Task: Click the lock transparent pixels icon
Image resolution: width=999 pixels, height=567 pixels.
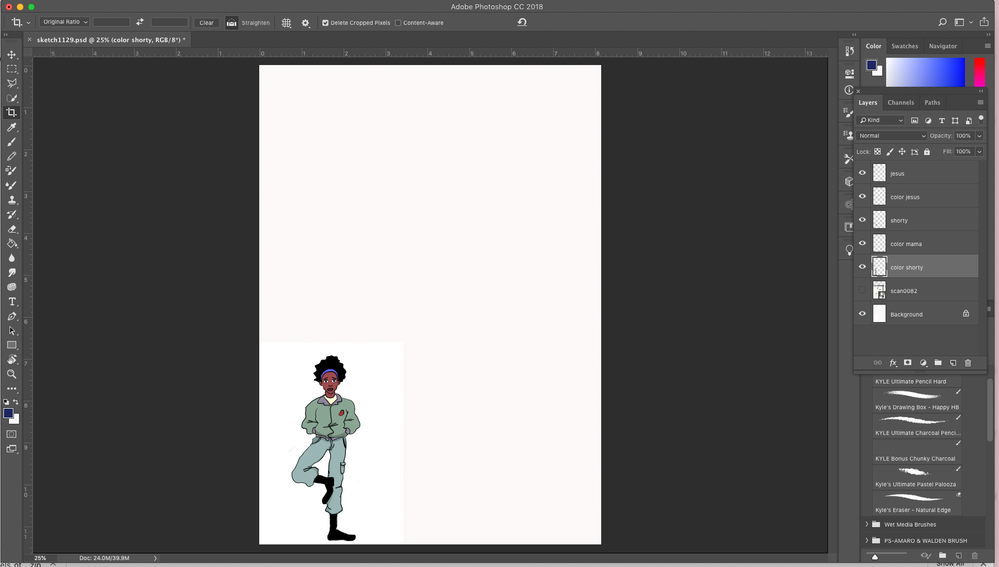Action: pyautogui.click(x=877, y=152)
